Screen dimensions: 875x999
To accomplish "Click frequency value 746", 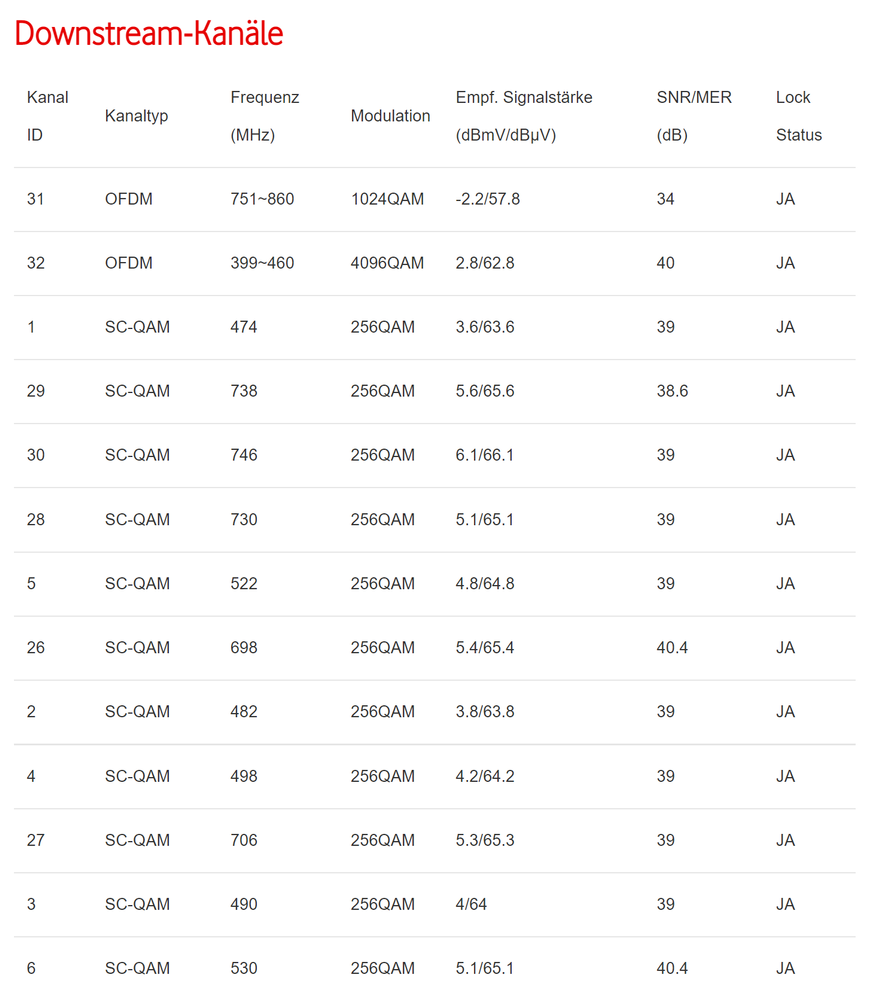I will click(244, 455).
